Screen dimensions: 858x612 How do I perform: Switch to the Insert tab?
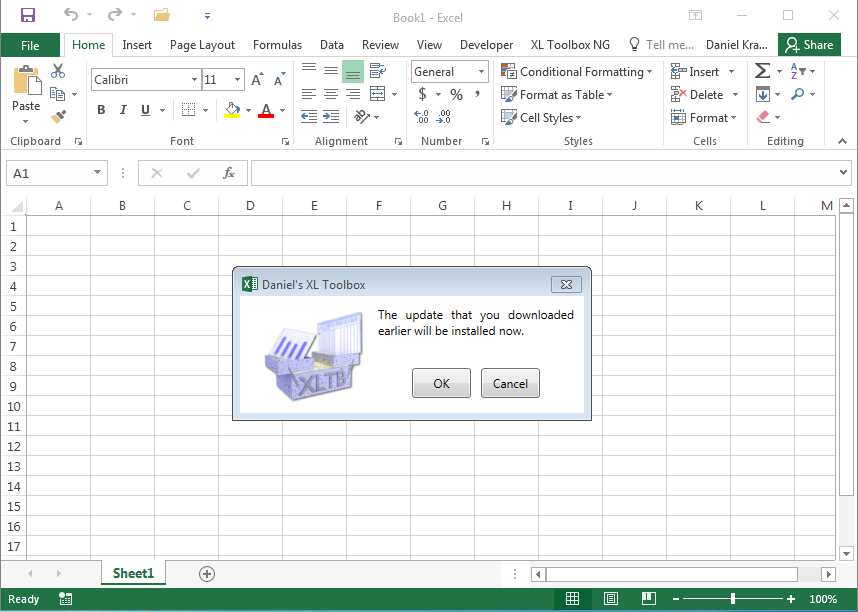(x=137, y=45)
